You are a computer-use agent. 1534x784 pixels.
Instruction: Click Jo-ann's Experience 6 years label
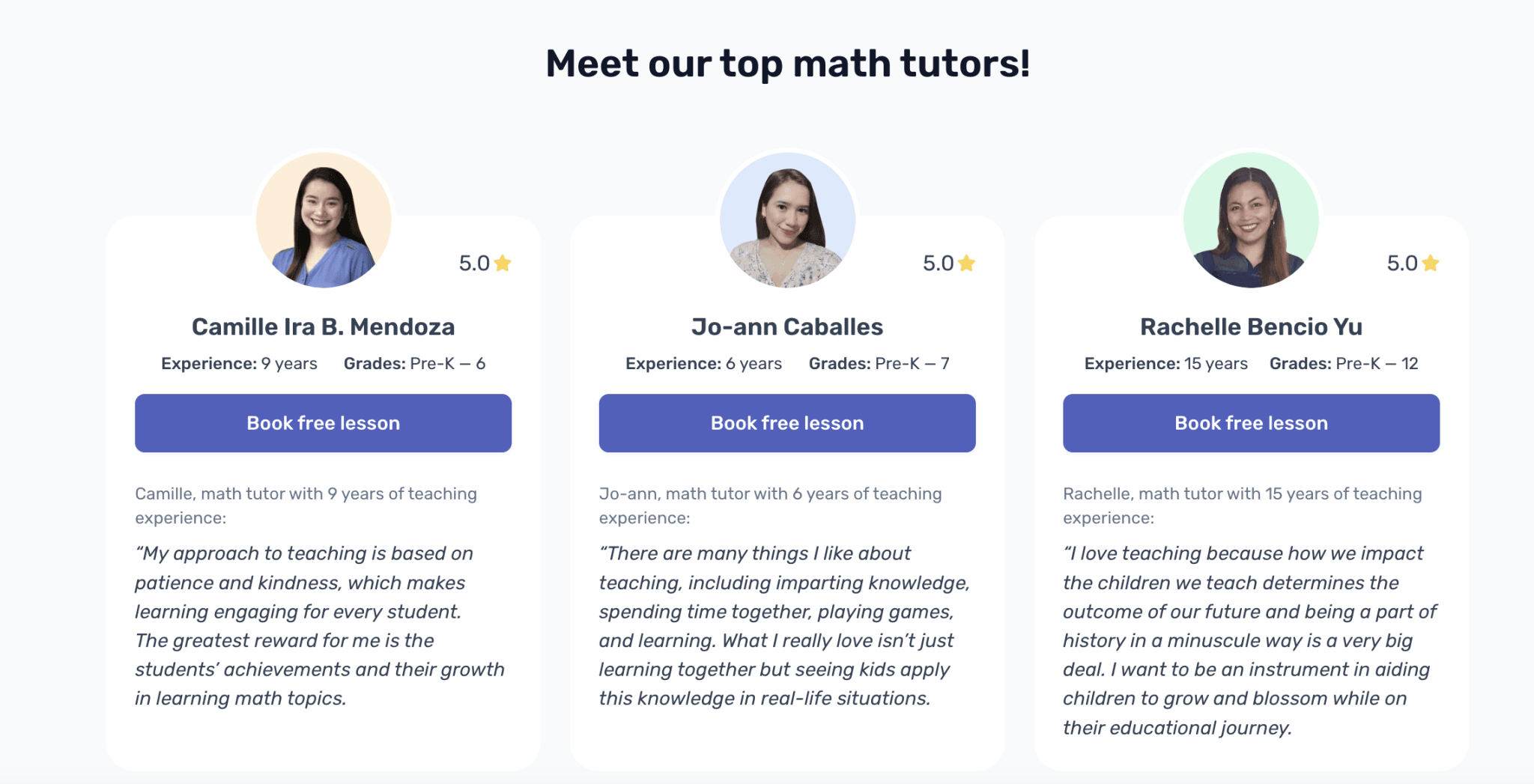[703, 363]
